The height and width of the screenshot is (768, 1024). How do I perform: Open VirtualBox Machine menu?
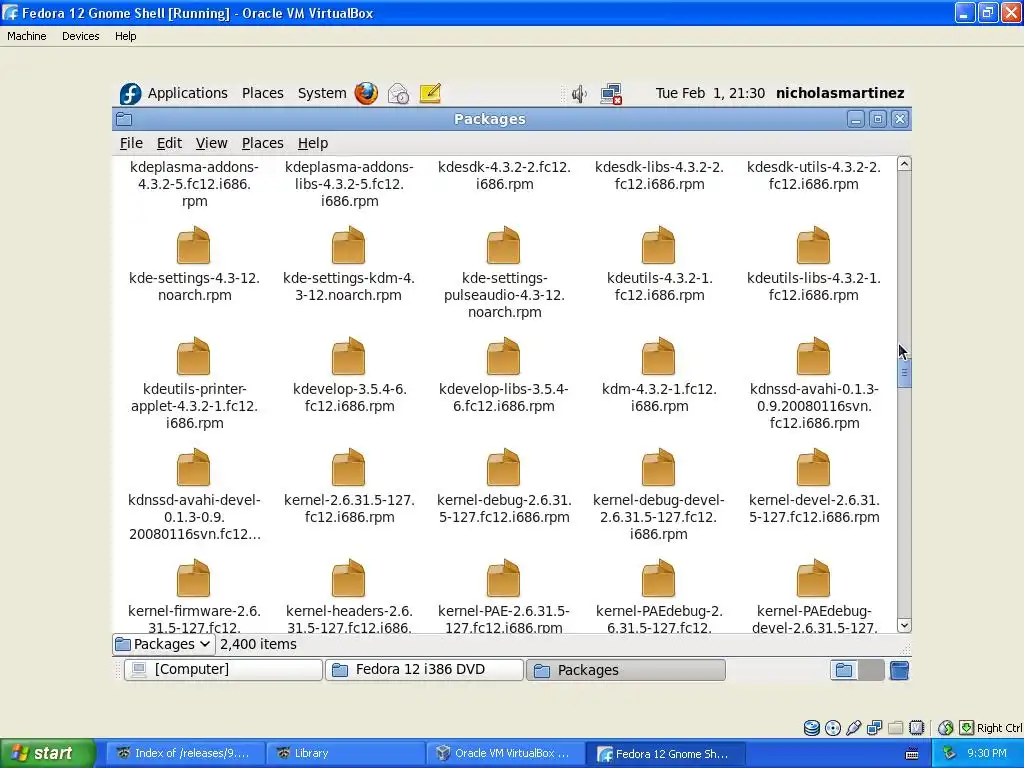[27, 36]
